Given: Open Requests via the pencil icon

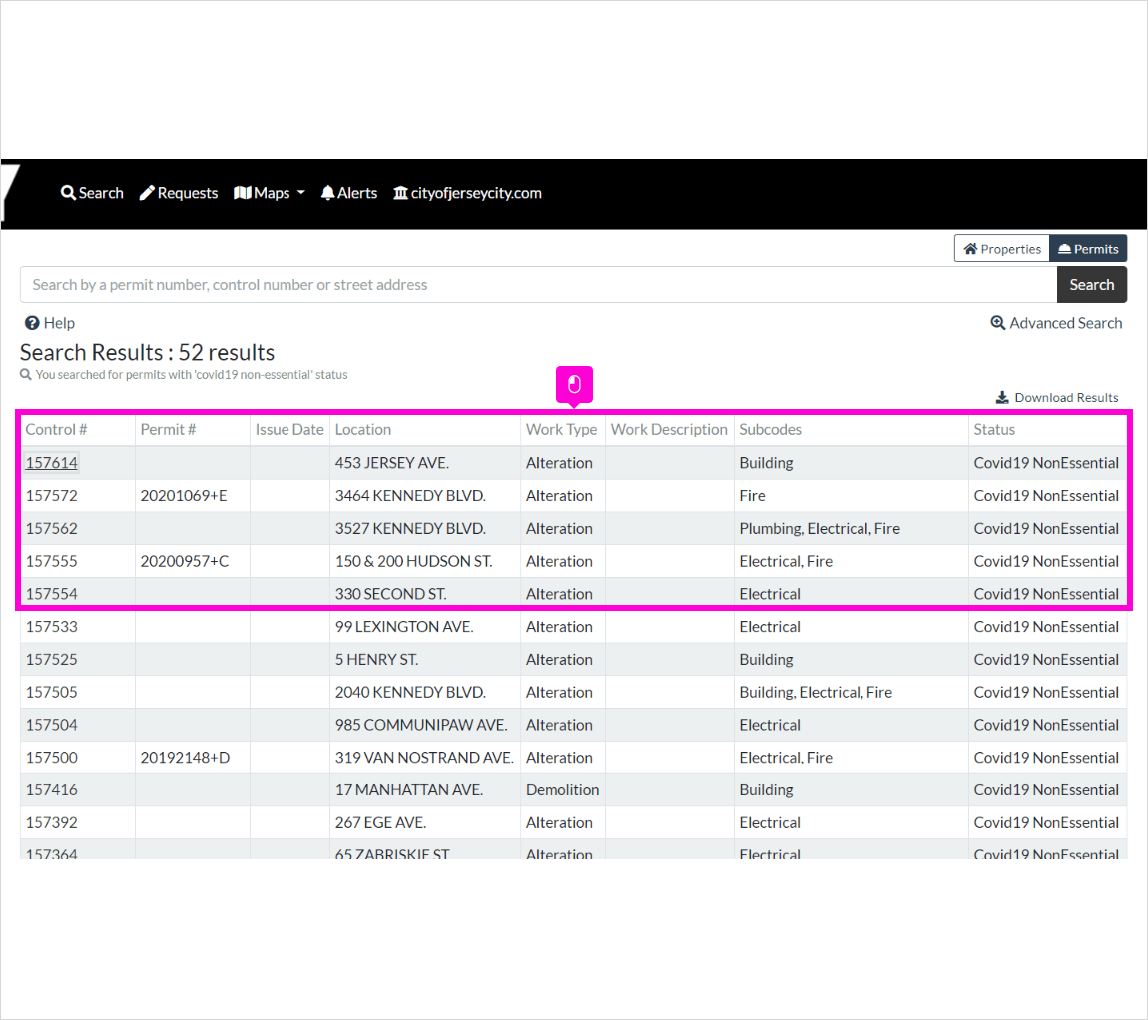Looking at the screenshot, I should (147, 193).
